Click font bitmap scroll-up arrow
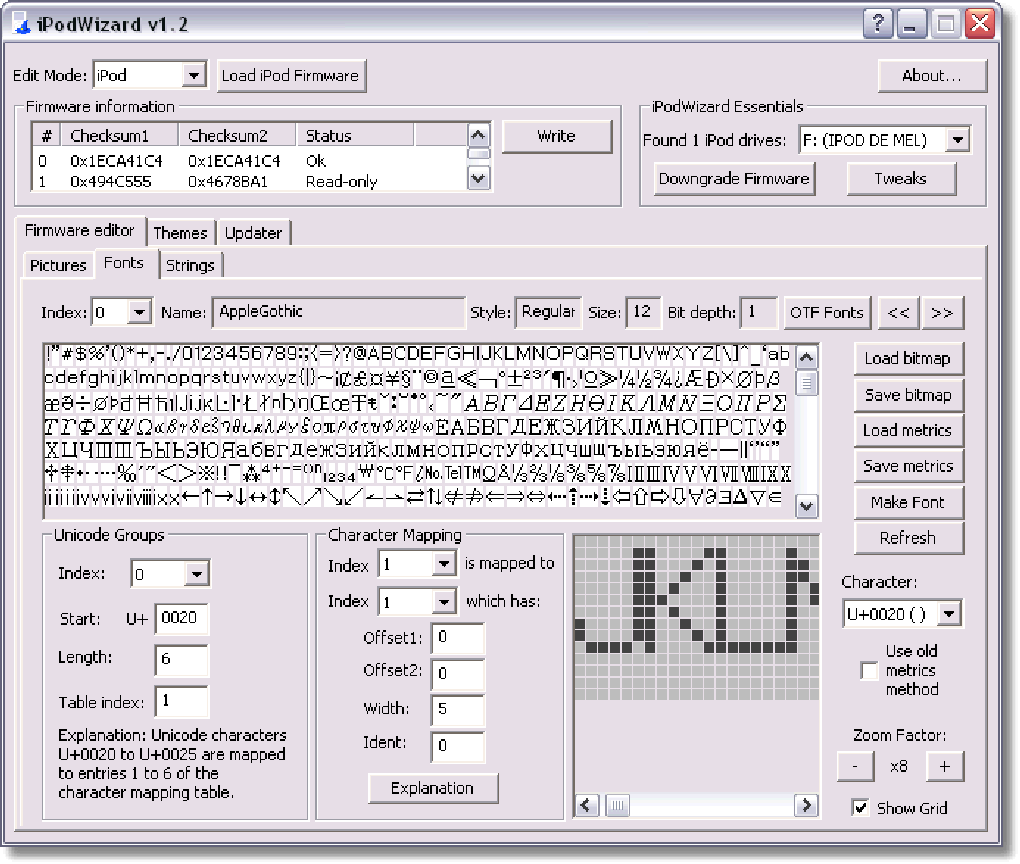 coord(807,357)
